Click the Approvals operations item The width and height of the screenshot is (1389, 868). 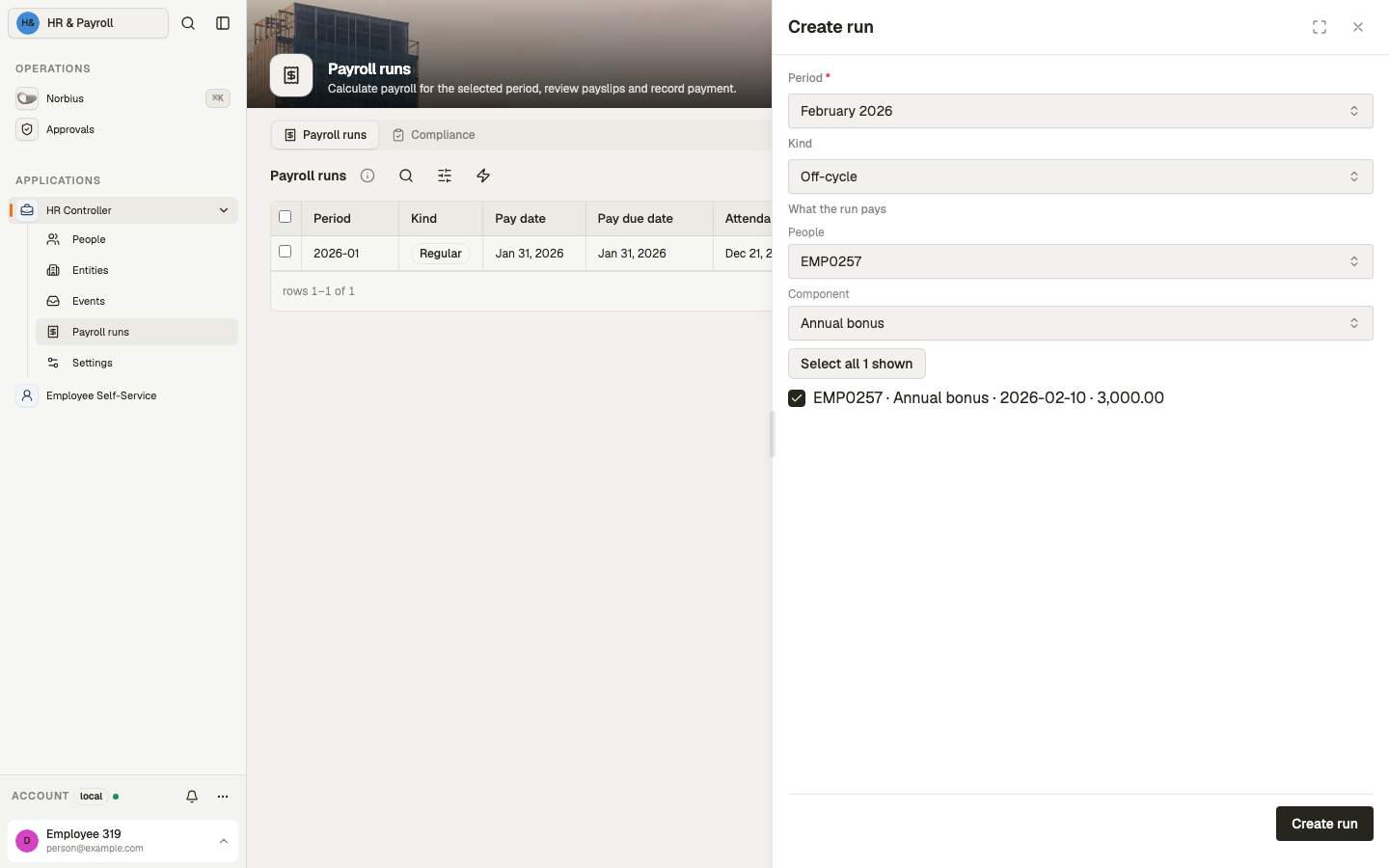click(x=123, y=129)
